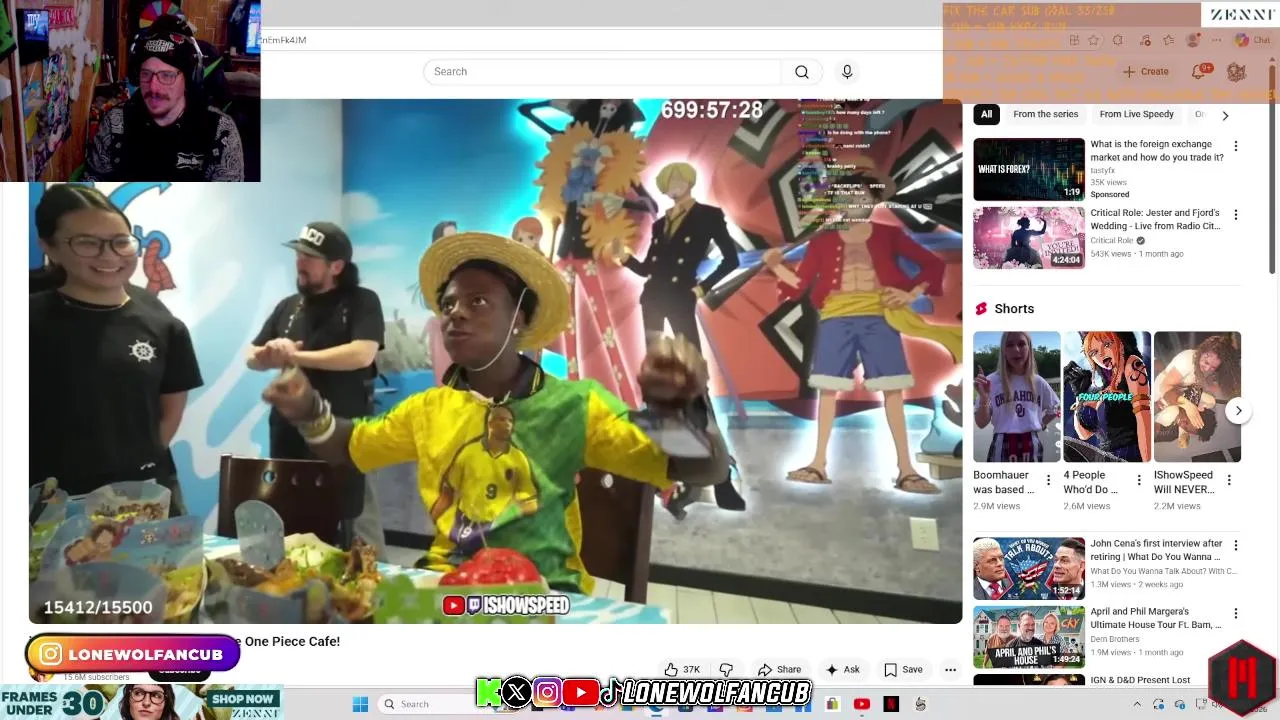This screenshot has height=720, width=1280.
Task: Open options menu for Margera house tour video
Action: (1235, 614)
